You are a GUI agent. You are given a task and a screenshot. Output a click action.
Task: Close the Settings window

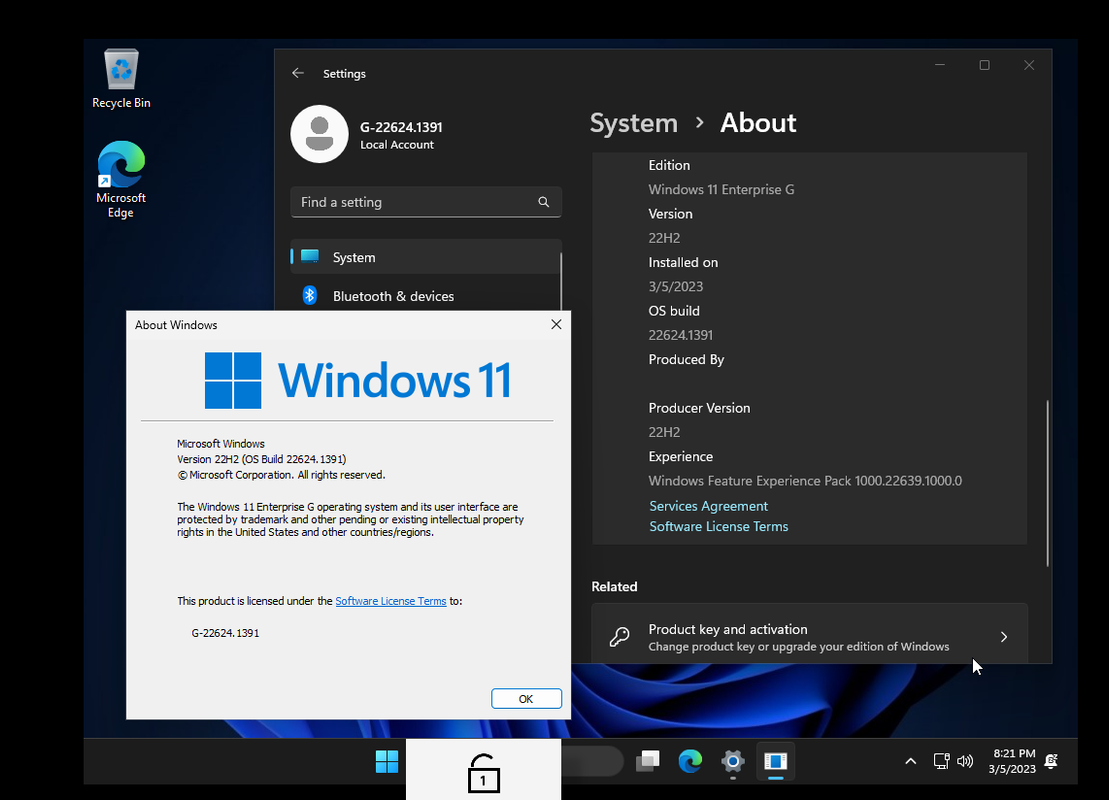(x=1029, y=65)
